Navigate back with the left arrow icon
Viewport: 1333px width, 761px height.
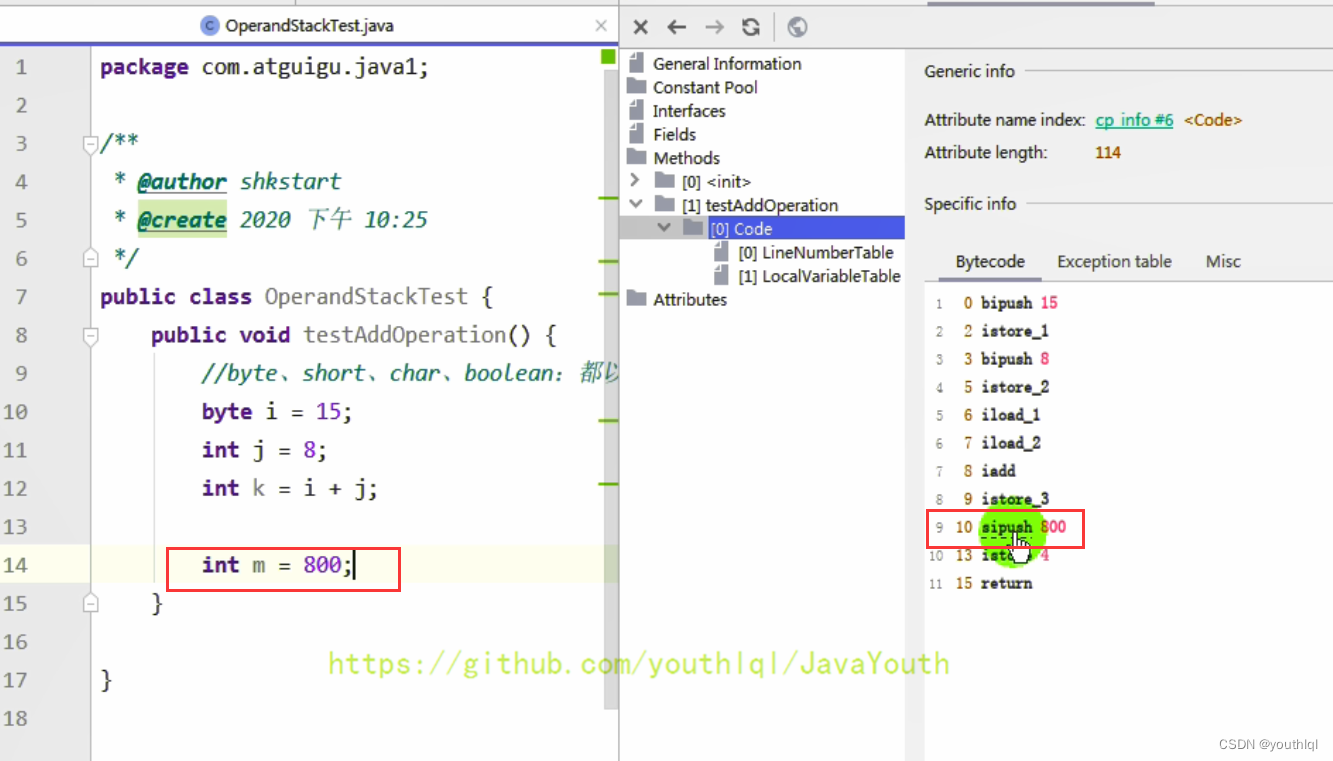tap(677, 27)
